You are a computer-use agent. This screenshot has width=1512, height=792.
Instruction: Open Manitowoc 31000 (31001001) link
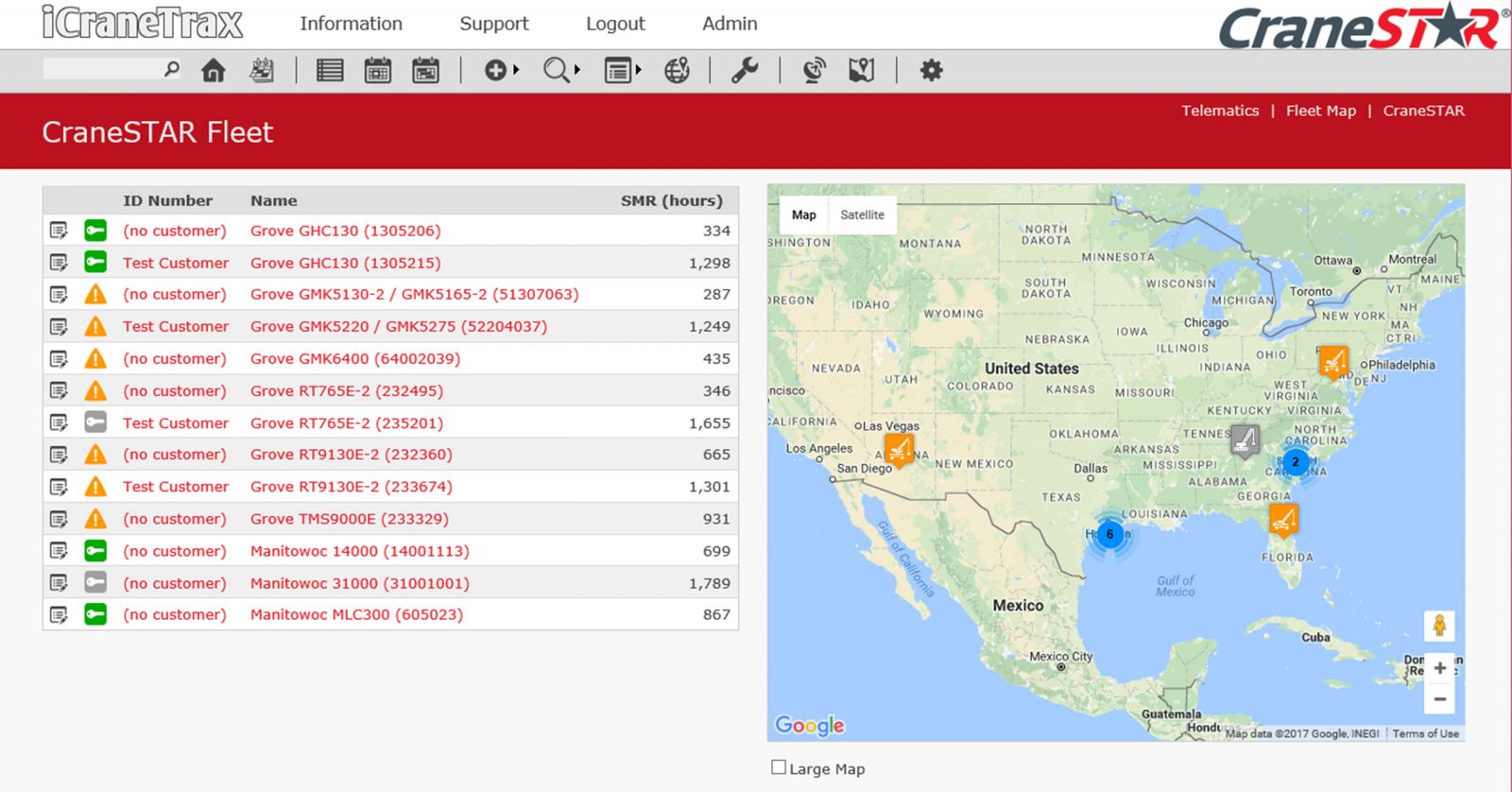coord(360,583)
